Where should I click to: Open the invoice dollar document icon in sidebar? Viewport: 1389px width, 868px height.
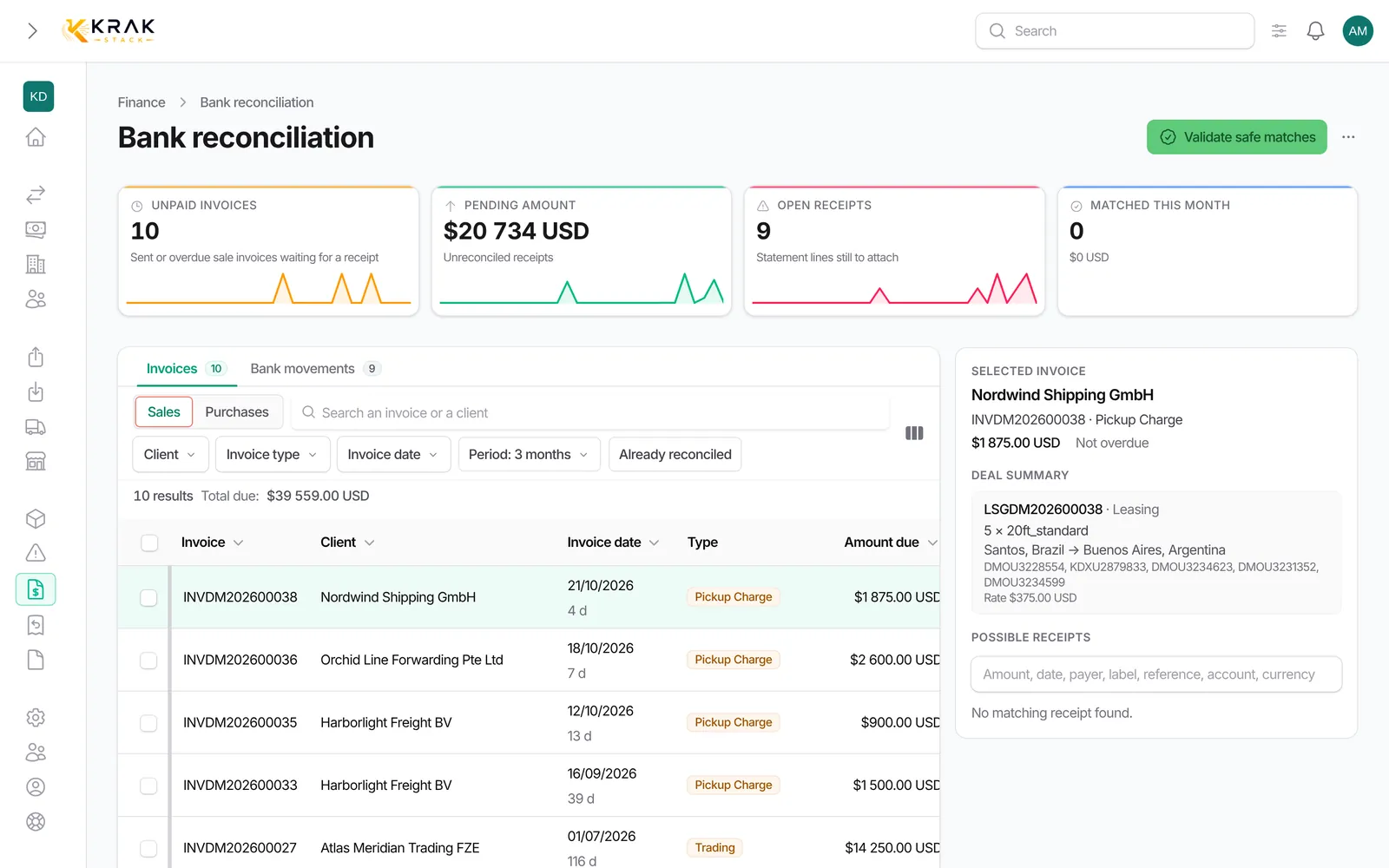(x=36, y=589)
